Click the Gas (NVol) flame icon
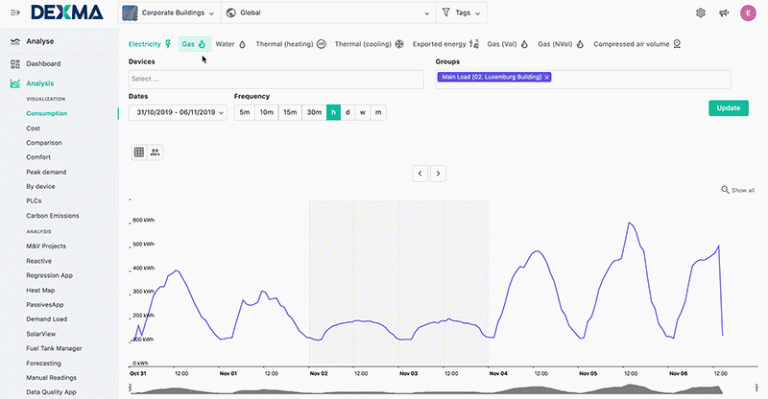 580,44
